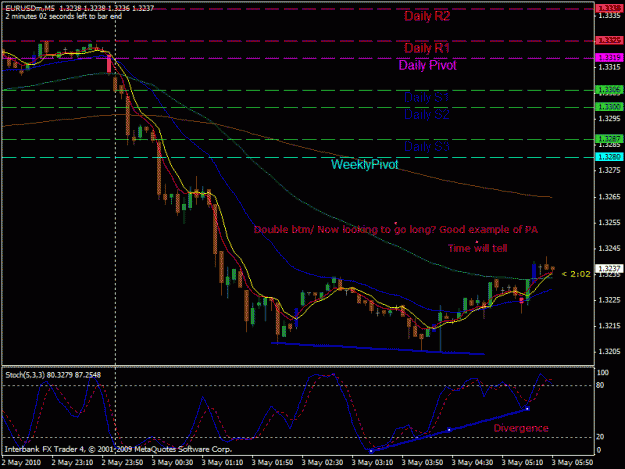Image resolution: width=625 pixels, height=469 pixels.
Task: Click the 1.3255 price scale value
Action: pyautogui.click(x=609, y=223)
